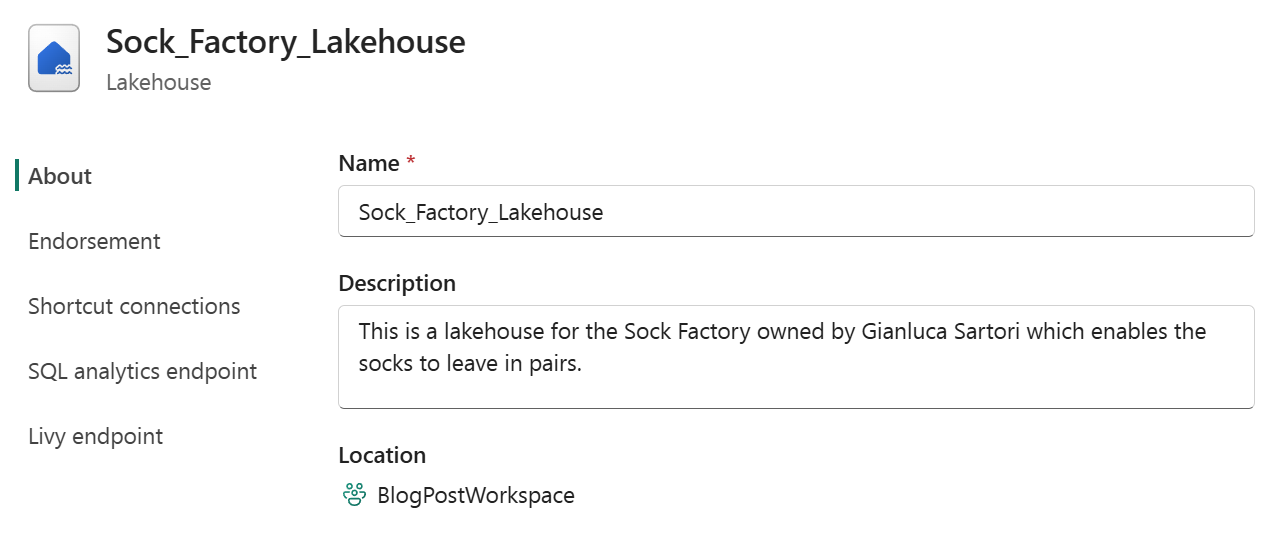Open the Endorsement settings
The height and width of the screenshot is (539, 1272).
pyautogui.click(x=94, y=241)
